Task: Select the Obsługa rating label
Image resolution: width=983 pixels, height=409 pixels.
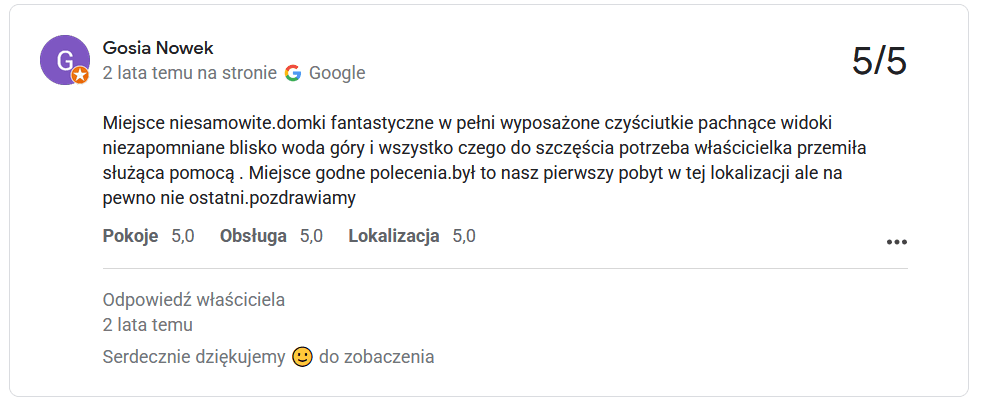Action: pyautogui.click(x=253, y=236)
